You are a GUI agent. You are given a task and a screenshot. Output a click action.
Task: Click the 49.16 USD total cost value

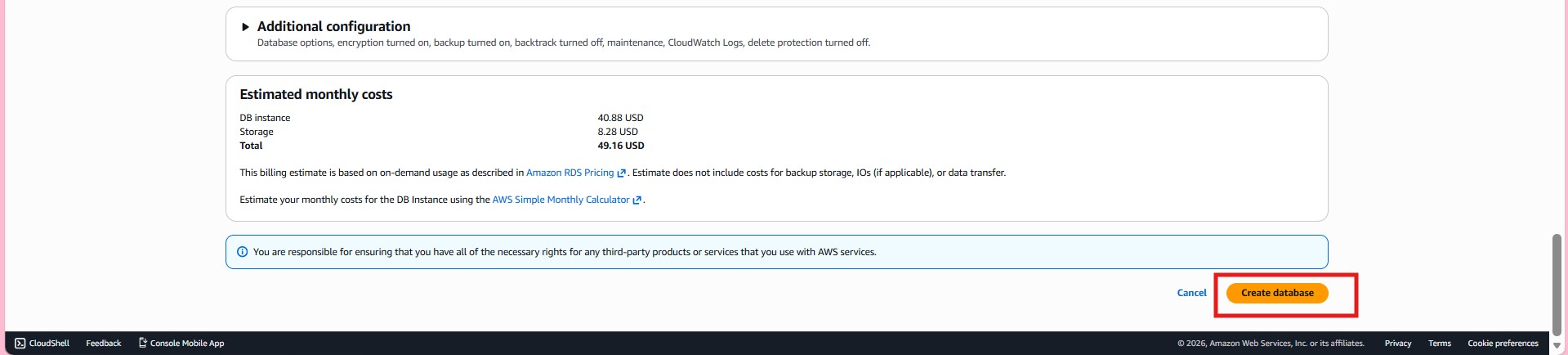(x=620, y=146)
